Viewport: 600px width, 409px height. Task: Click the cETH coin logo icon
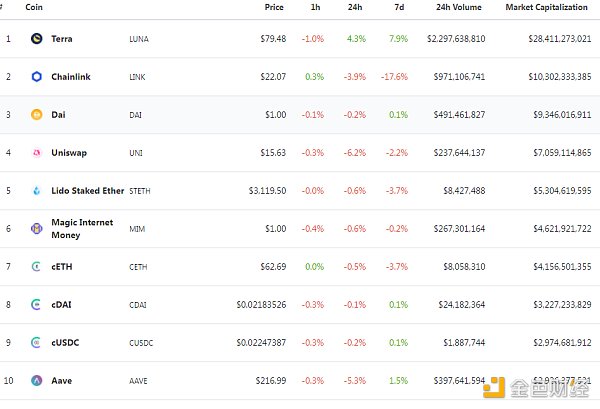(x=37, y=267)
